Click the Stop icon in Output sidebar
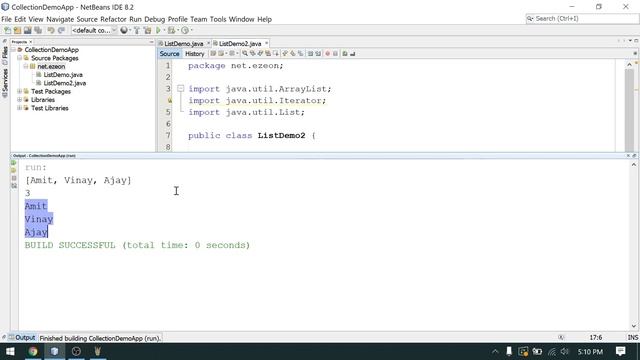Viewport: 640px width, 360px height. (x=13, y=178)
